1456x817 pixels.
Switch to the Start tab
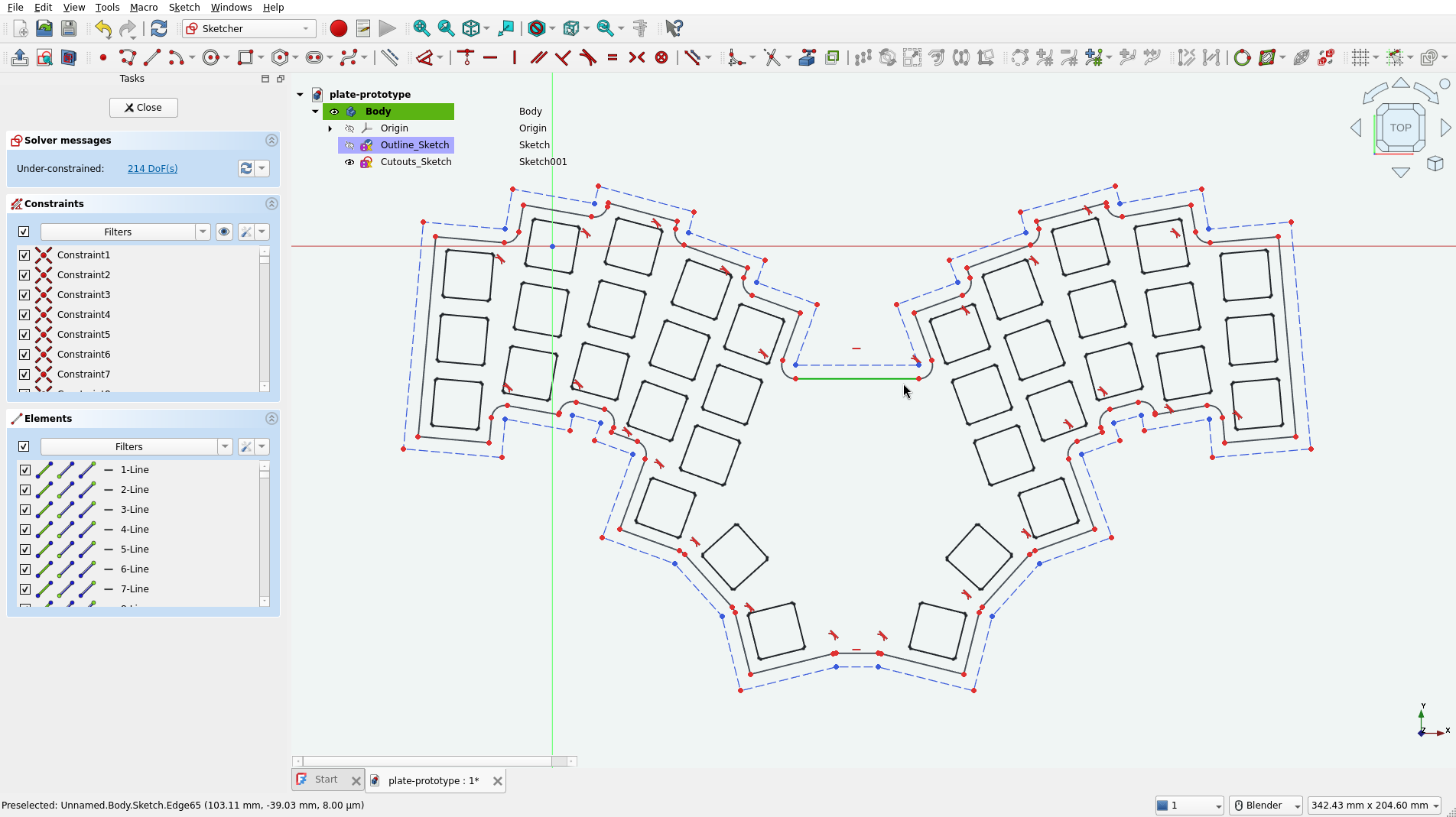tap(327, 780)
